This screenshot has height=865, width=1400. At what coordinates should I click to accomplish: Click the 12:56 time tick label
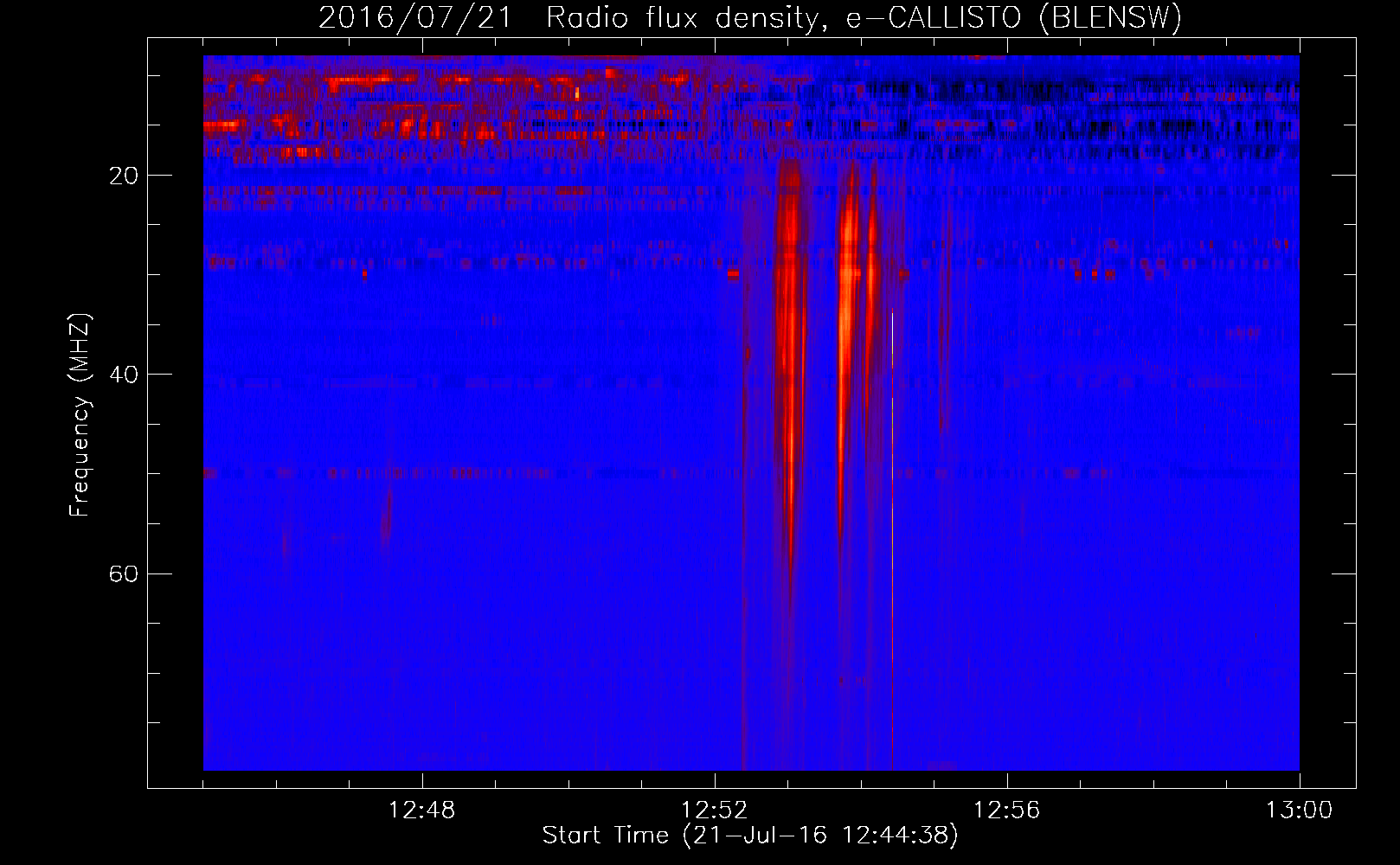(x=1007, y=811)
